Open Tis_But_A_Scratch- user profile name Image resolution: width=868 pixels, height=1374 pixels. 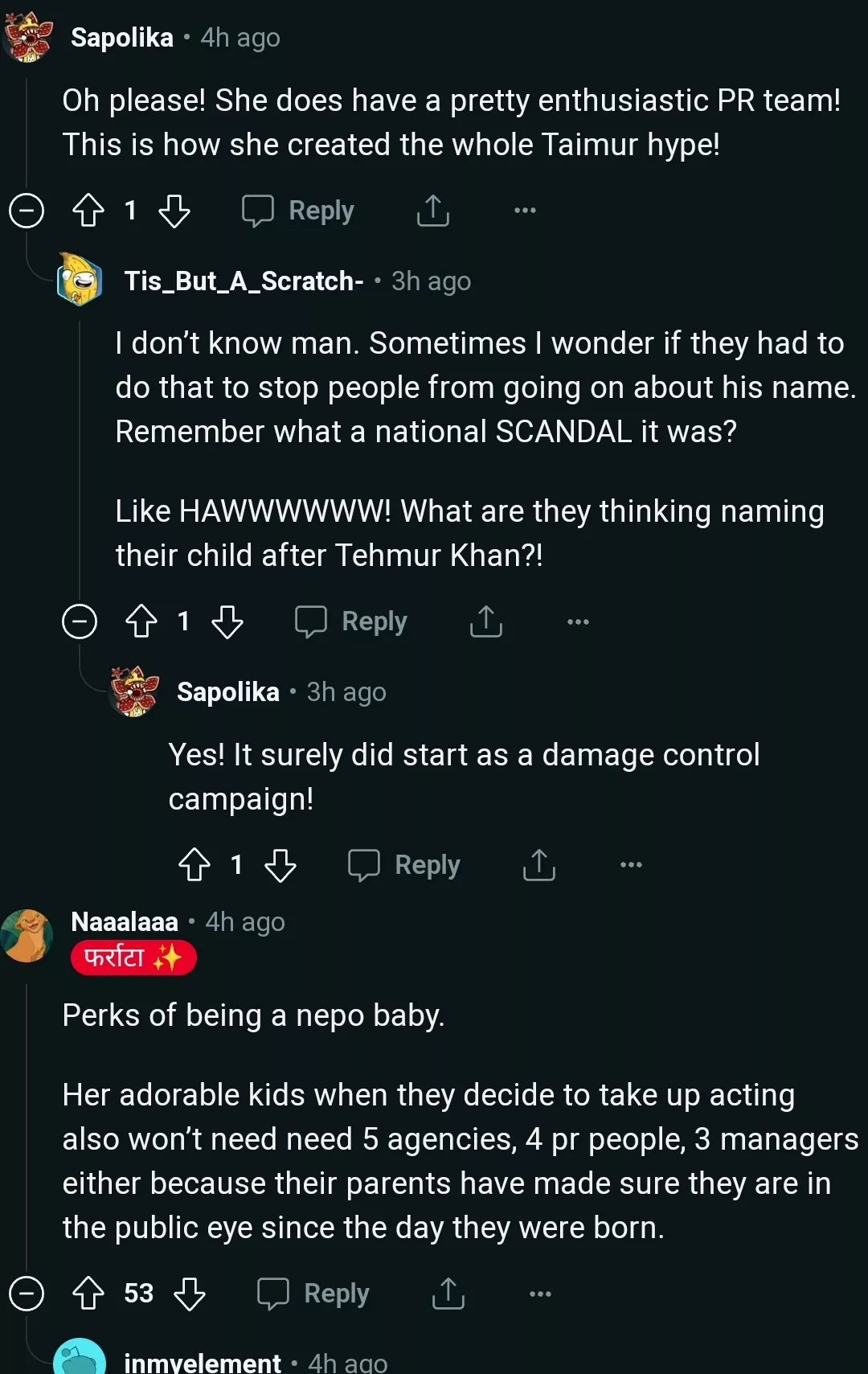coord(244,281)
